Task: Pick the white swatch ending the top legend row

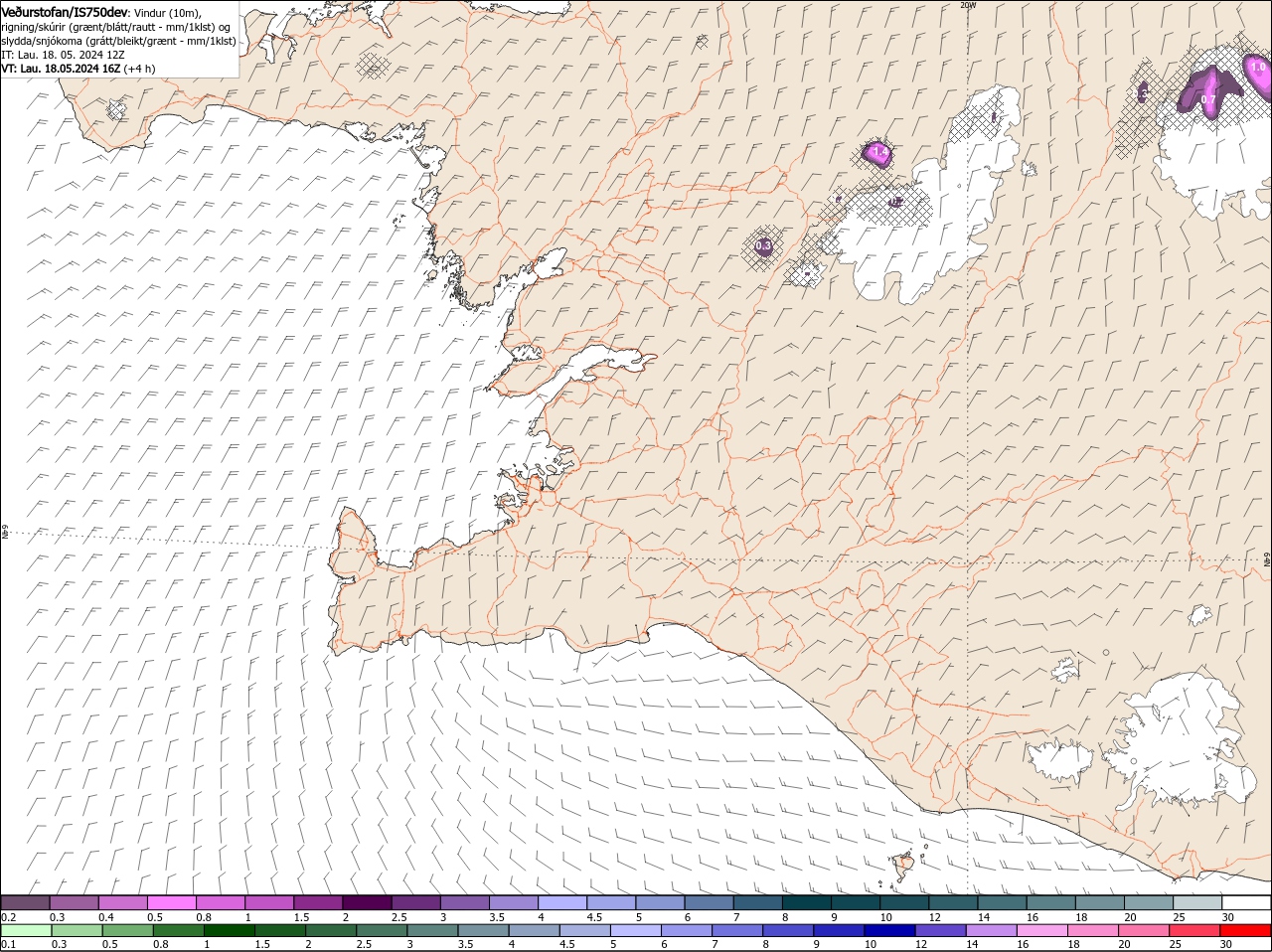Action: (1247, 902)
